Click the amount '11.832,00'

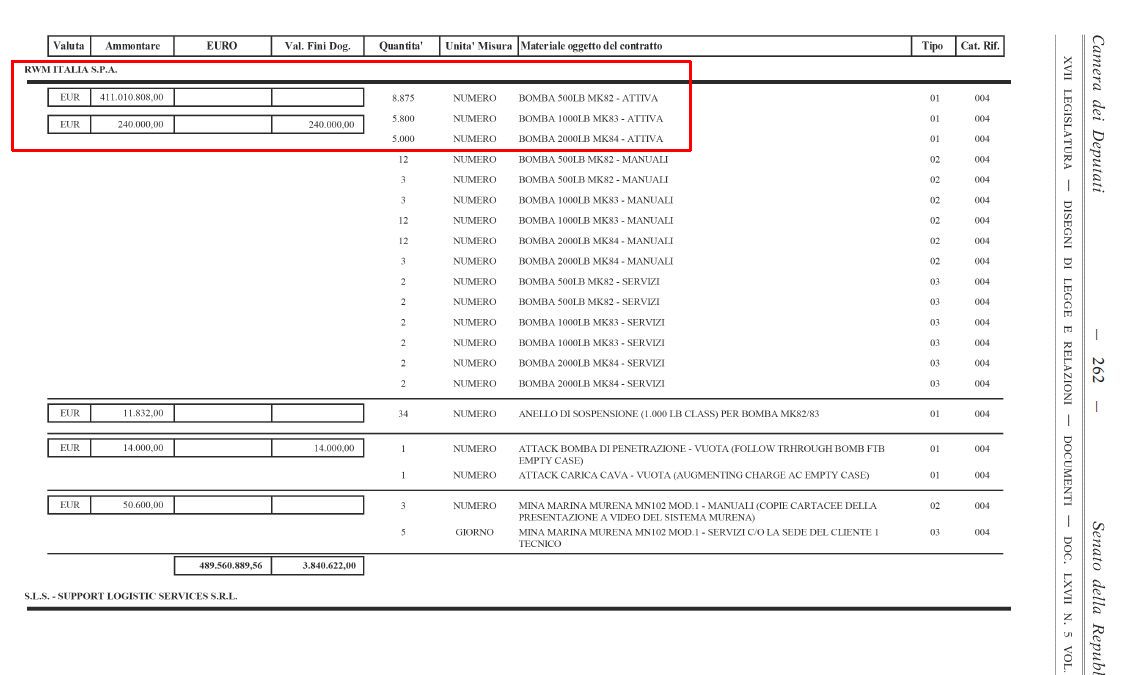point(143,413)
